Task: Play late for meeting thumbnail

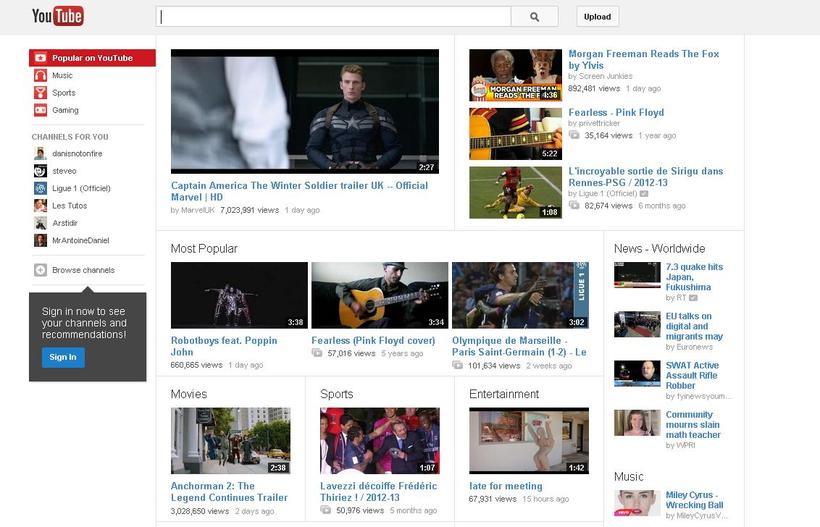Action: coord(529,441)
